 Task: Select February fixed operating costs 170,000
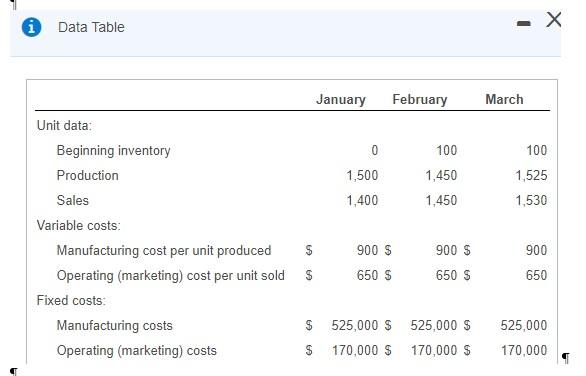click(x=434, y=351)
